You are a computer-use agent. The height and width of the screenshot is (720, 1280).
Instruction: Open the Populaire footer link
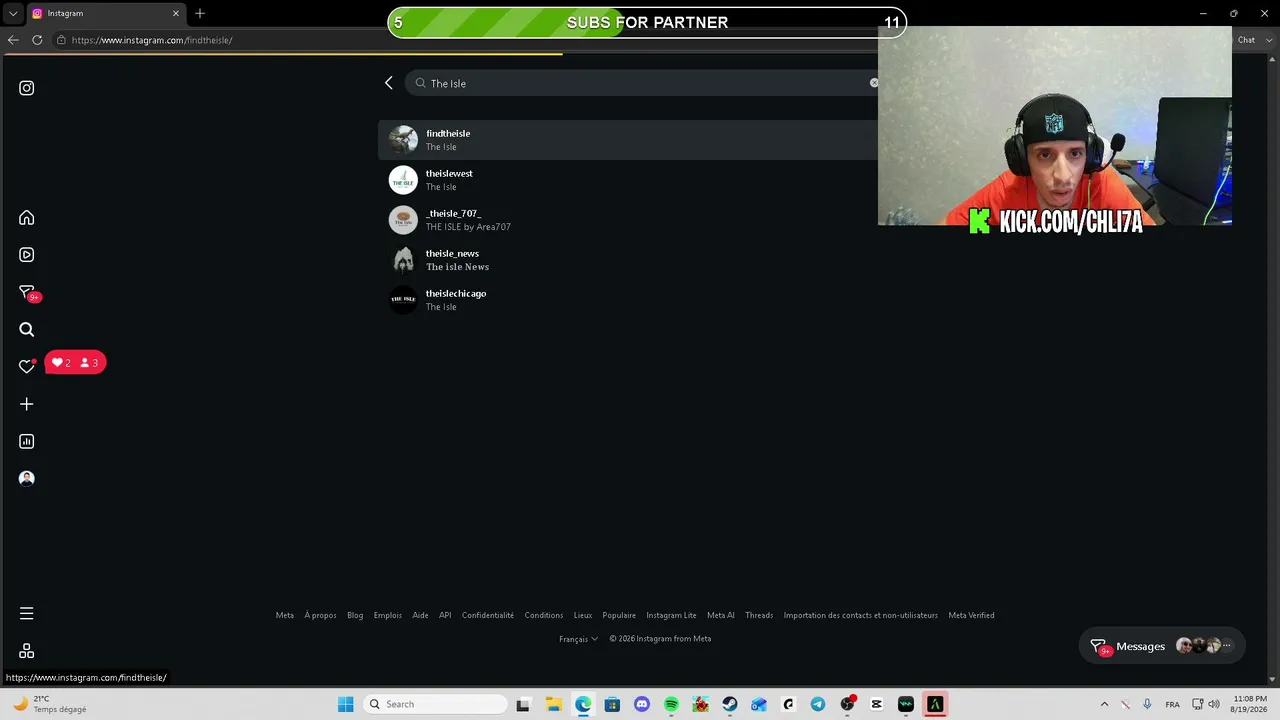pyautogui.click(x=619, y=616)
